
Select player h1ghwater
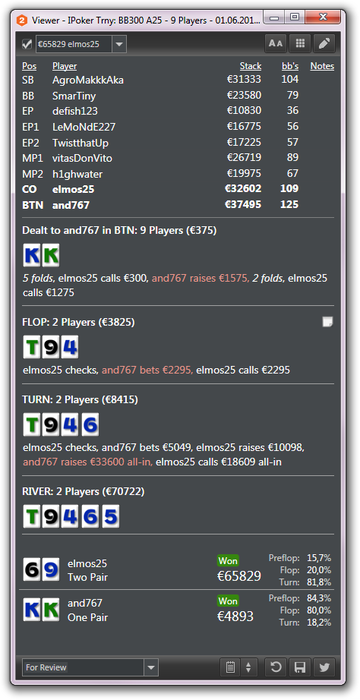pyautogui.click(x=78, y=174)
